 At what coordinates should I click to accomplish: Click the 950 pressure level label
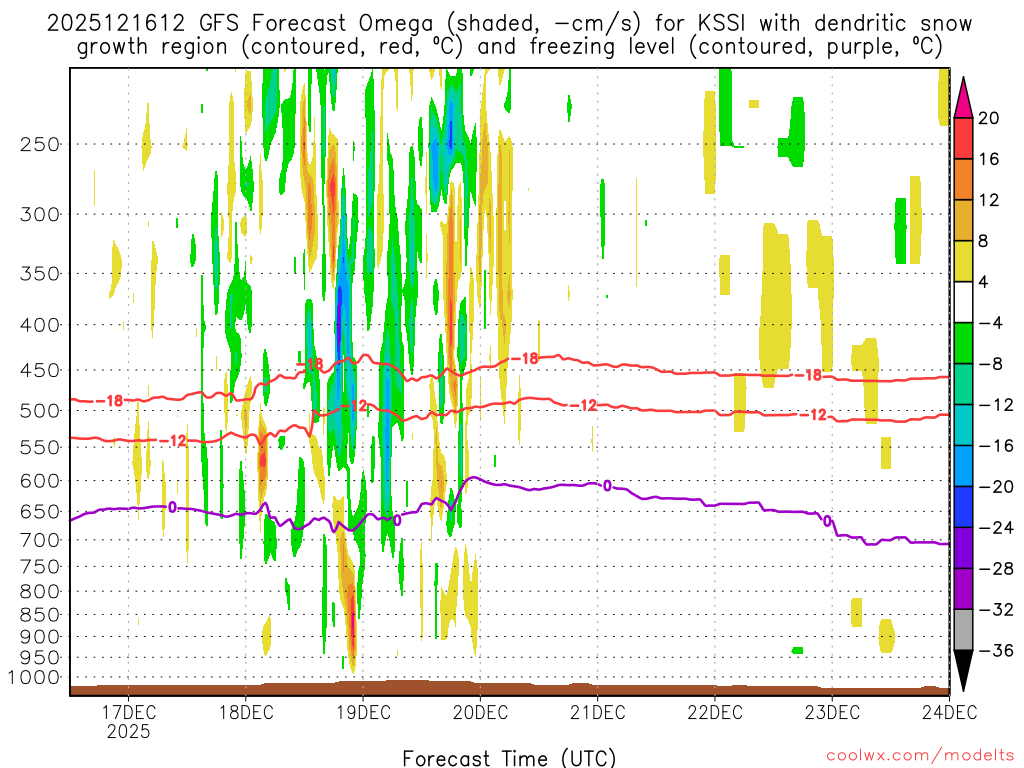click(x=40, y=657)
